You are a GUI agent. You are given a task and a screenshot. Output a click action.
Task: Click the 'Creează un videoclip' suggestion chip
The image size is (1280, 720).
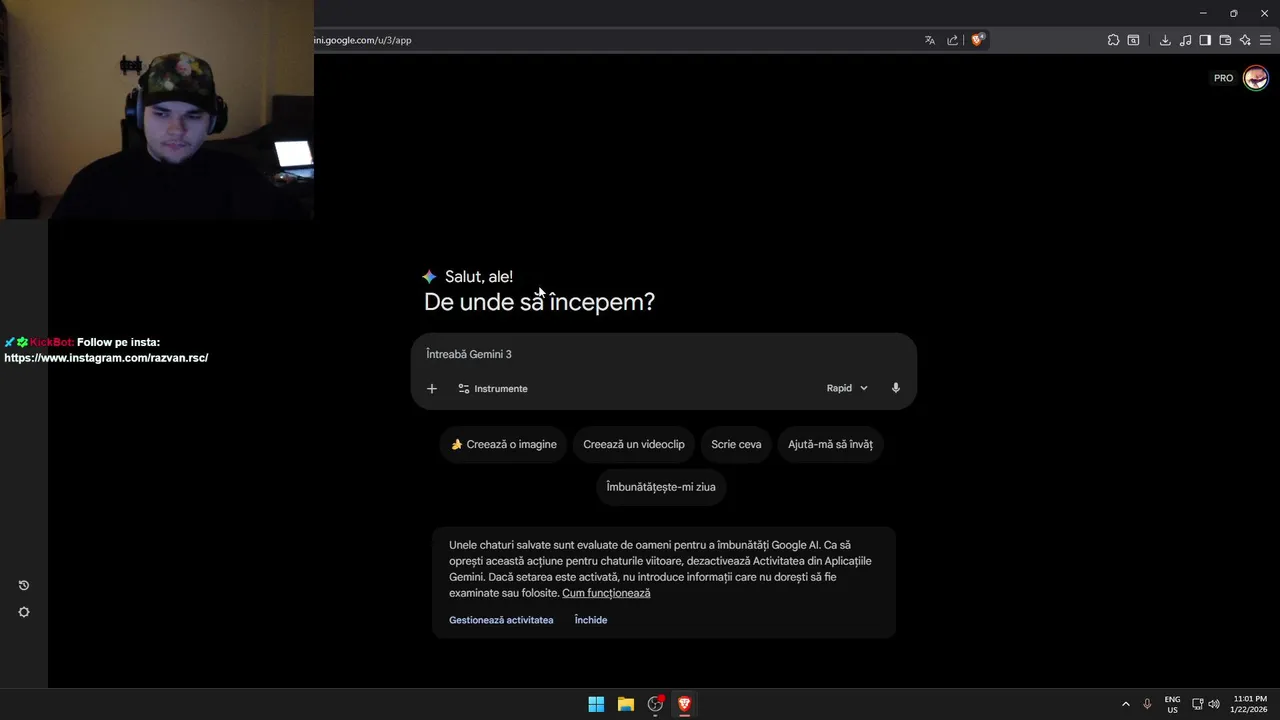(x=634, y=444)
